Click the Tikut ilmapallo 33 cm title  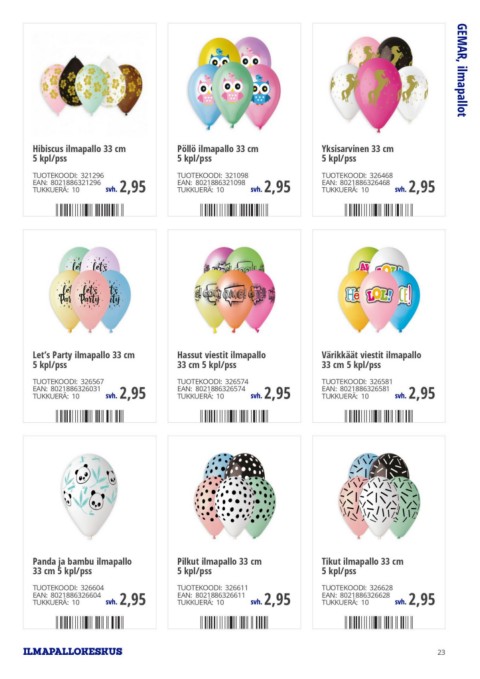pos(362,561)
